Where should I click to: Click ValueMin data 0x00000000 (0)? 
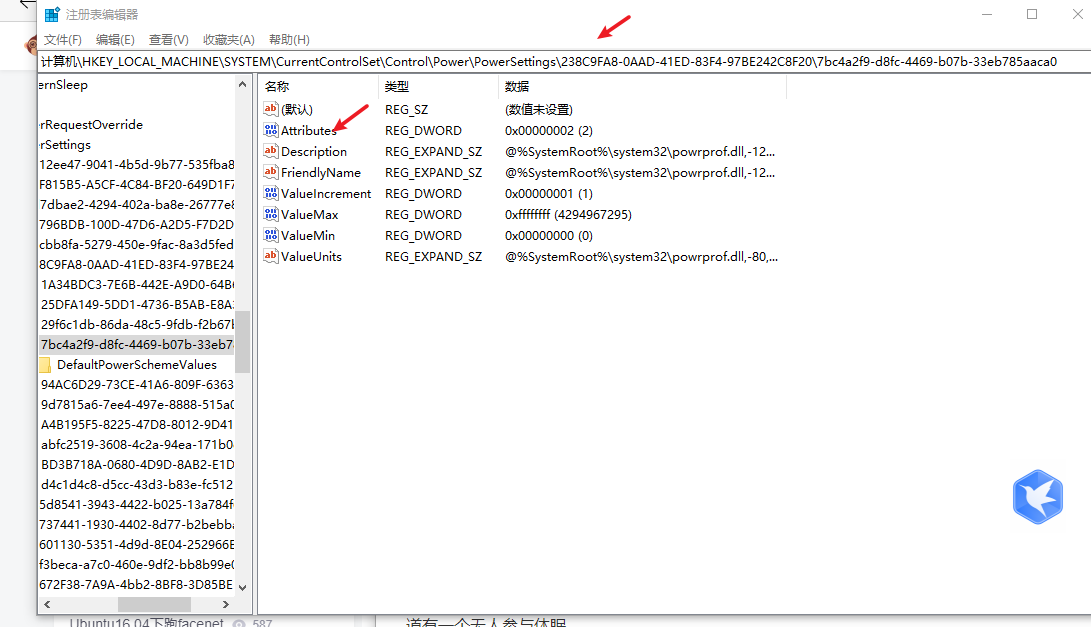tap(549, 235)
